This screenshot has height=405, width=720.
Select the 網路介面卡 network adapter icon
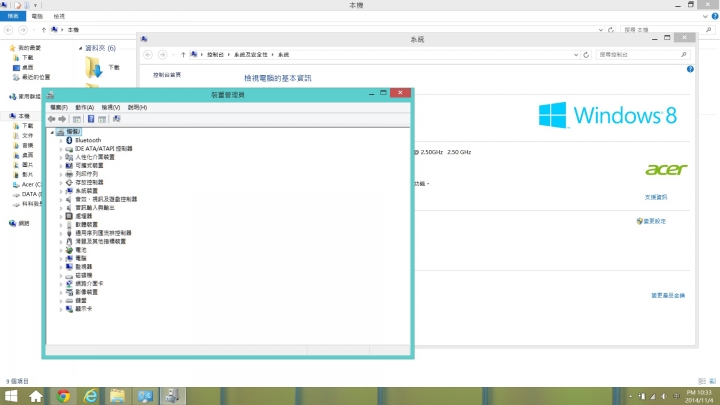click(69, 283)
